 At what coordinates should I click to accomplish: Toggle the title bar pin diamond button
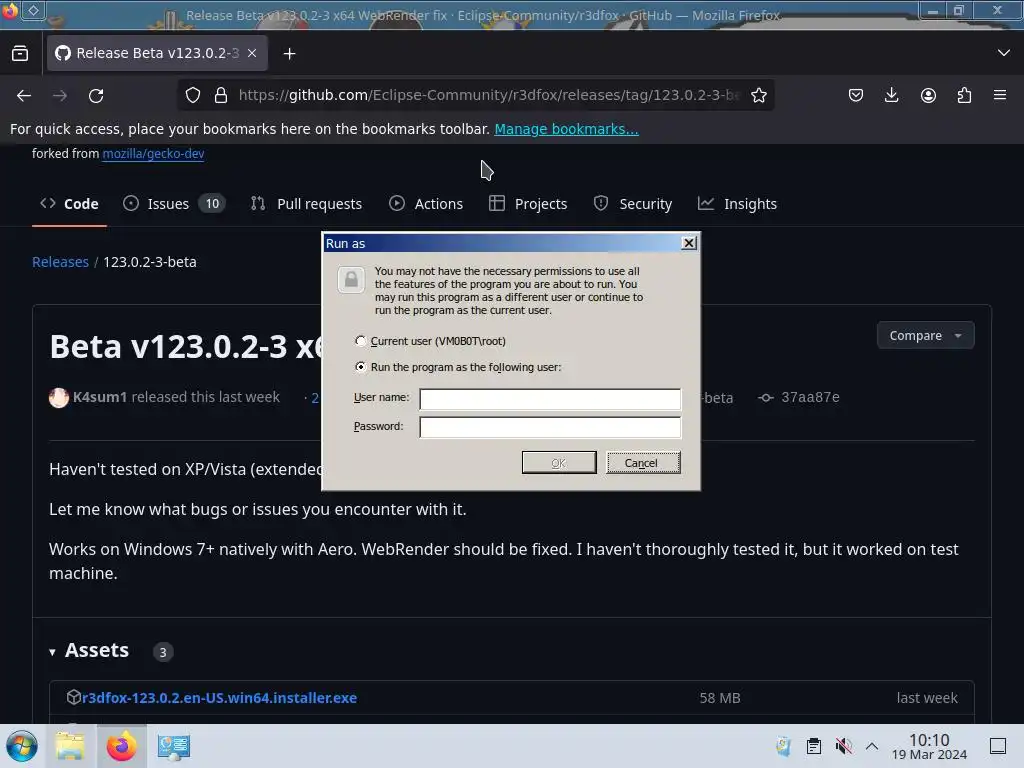pyautogui.click(x=33, y=10)
